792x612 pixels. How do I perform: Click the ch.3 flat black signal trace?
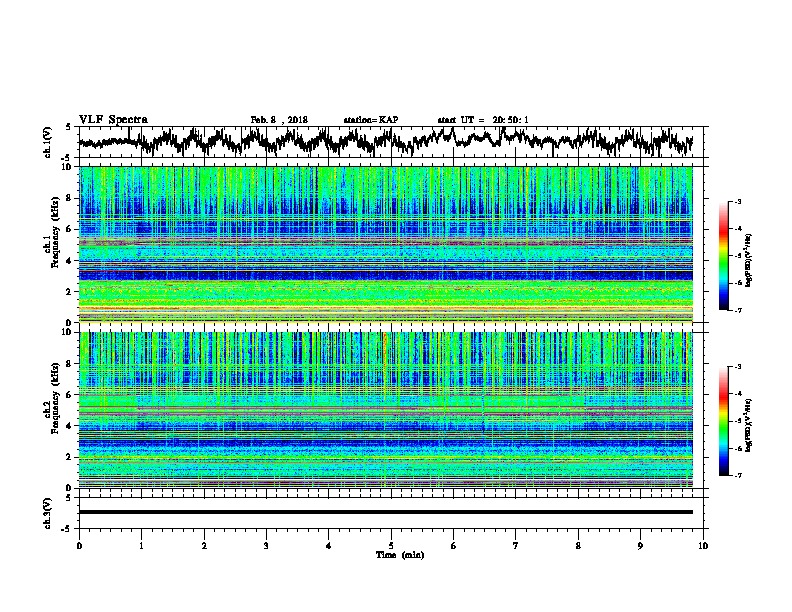[386, 512]
